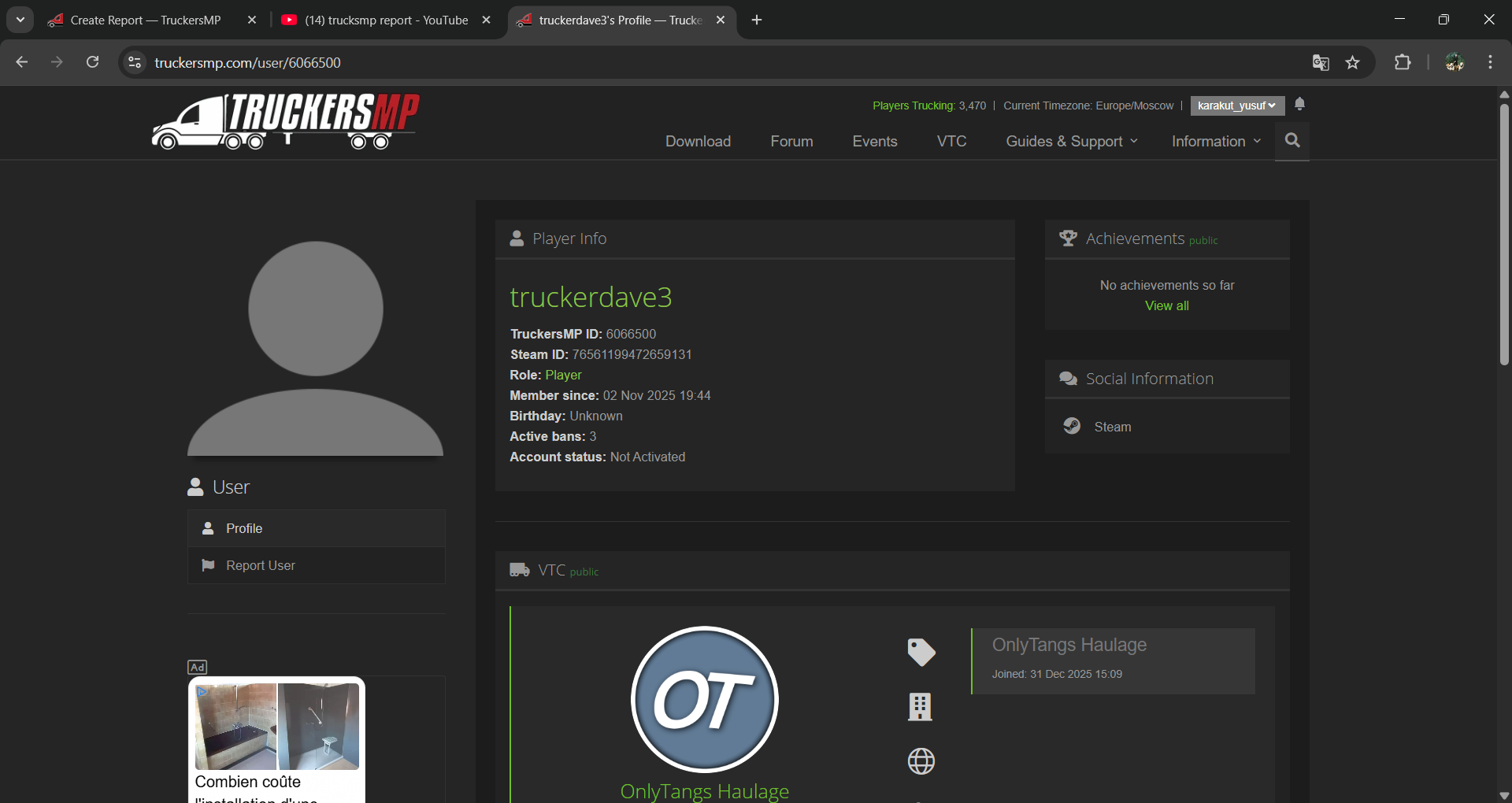This screenshot has width=1512, height=803.
Task: Open the Download page
Action: tap(698, 141)
